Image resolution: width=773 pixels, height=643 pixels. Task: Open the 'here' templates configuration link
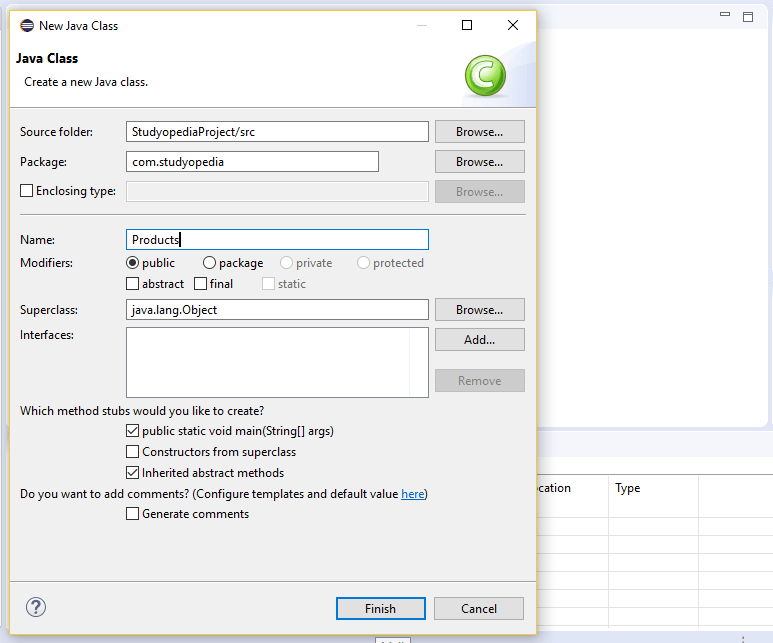(x=413, y=494)
